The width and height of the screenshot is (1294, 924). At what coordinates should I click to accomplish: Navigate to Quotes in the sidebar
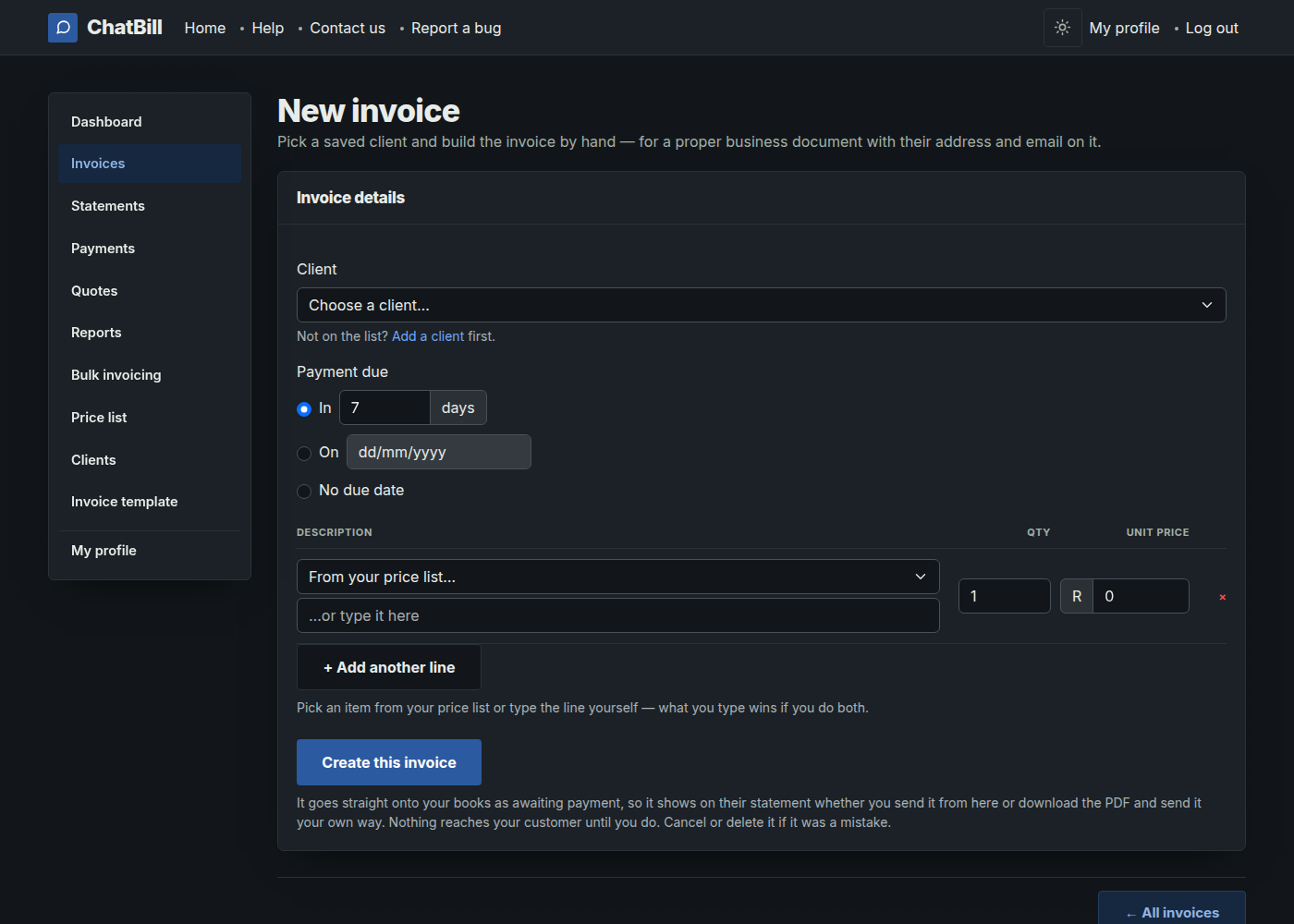pyautogui.click(x=150, y=291)
